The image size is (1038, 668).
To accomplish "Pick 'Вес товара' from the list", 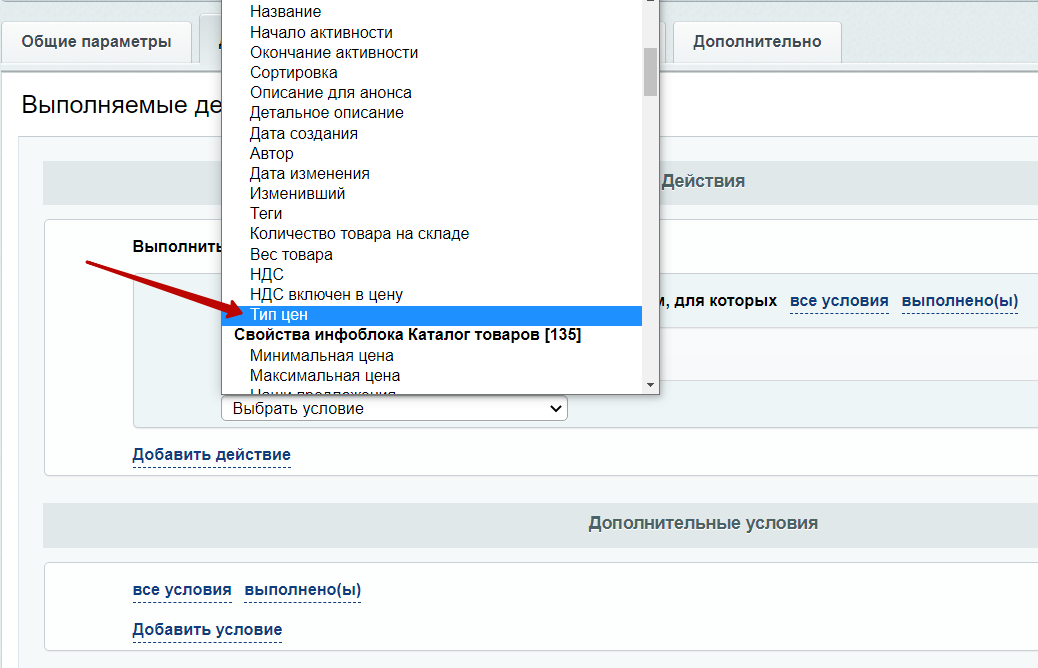I will [x=432, y=254].
